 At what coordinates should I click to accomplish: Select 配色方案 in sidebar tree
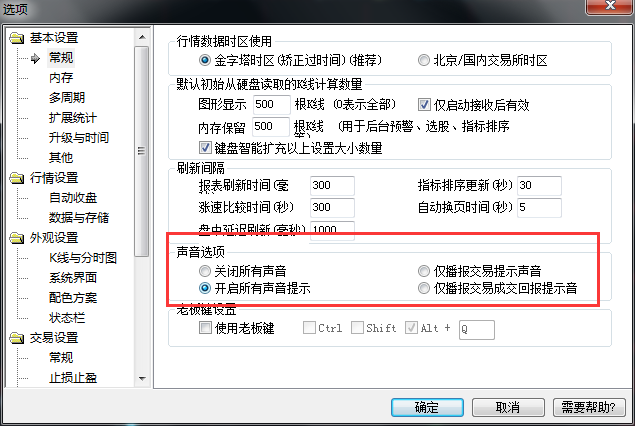click(x=73, y=298)
